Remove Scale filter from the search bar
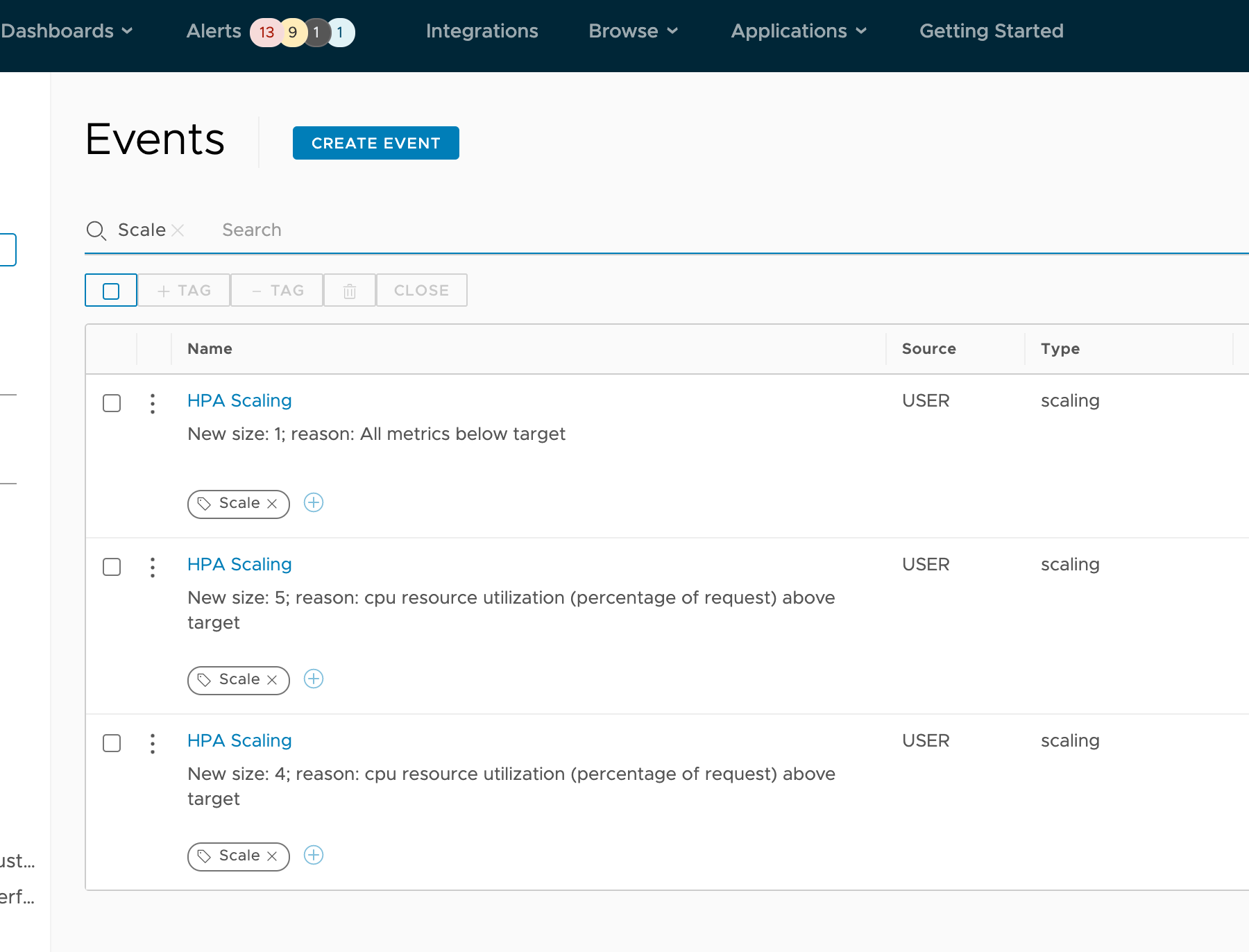The width and height of the screenshot is (1249, 952). [178, 230]
